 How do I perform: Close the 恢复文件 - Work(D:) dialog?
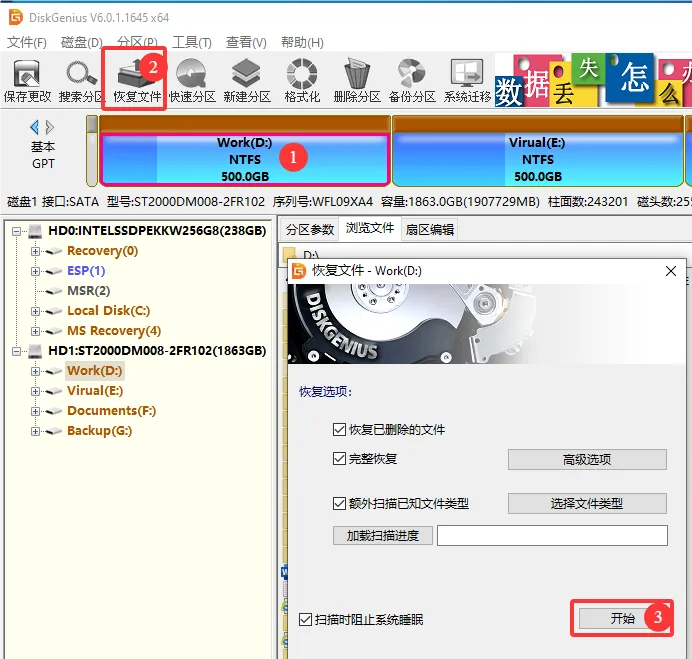[671, 271]
